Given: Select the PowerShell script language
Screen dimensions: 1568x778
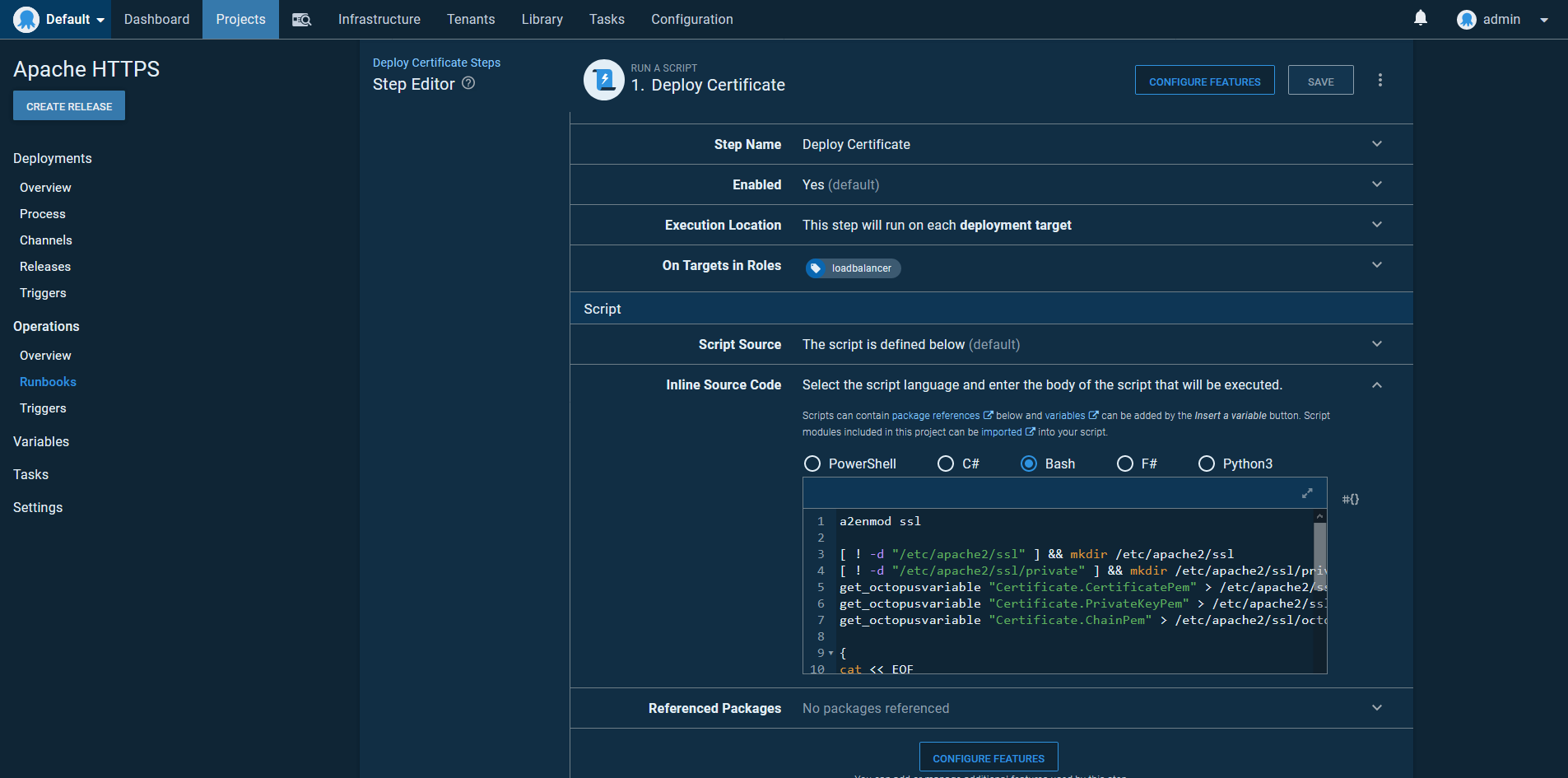Looking at the screenshot, I should point(812,464).
